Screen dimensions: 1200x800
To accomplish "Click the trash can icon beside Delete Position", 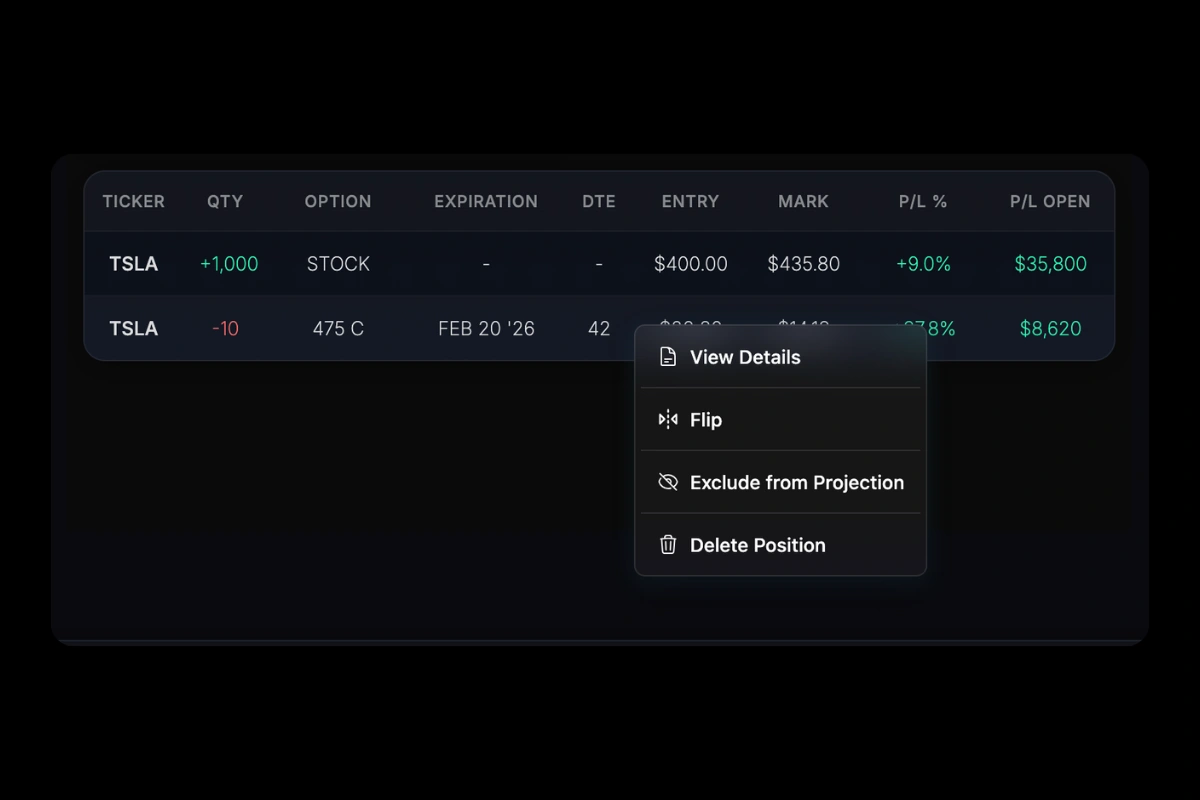I will (667, 545).
